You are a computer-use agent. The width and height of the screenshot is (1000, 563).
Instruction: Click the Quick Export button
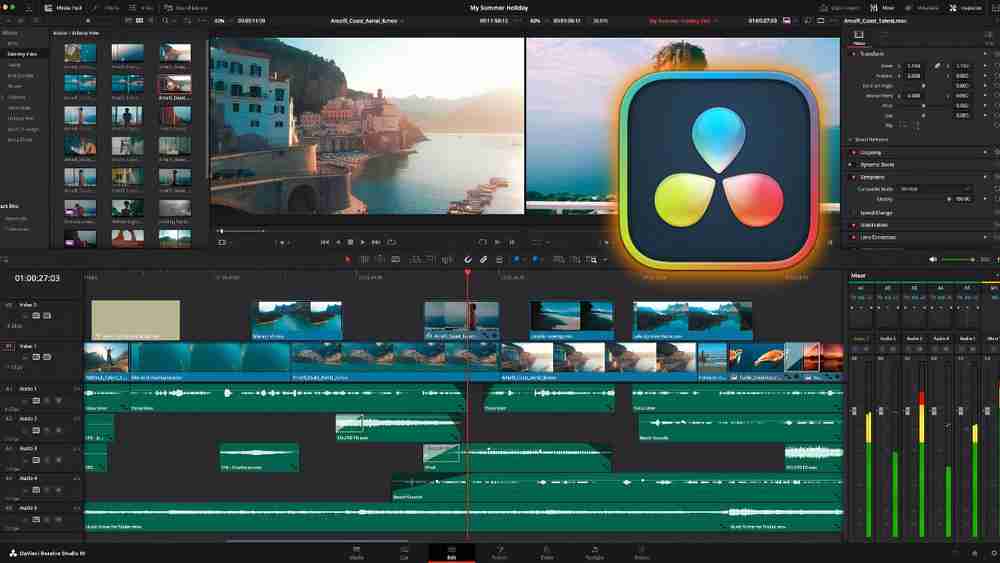(839, 8)
